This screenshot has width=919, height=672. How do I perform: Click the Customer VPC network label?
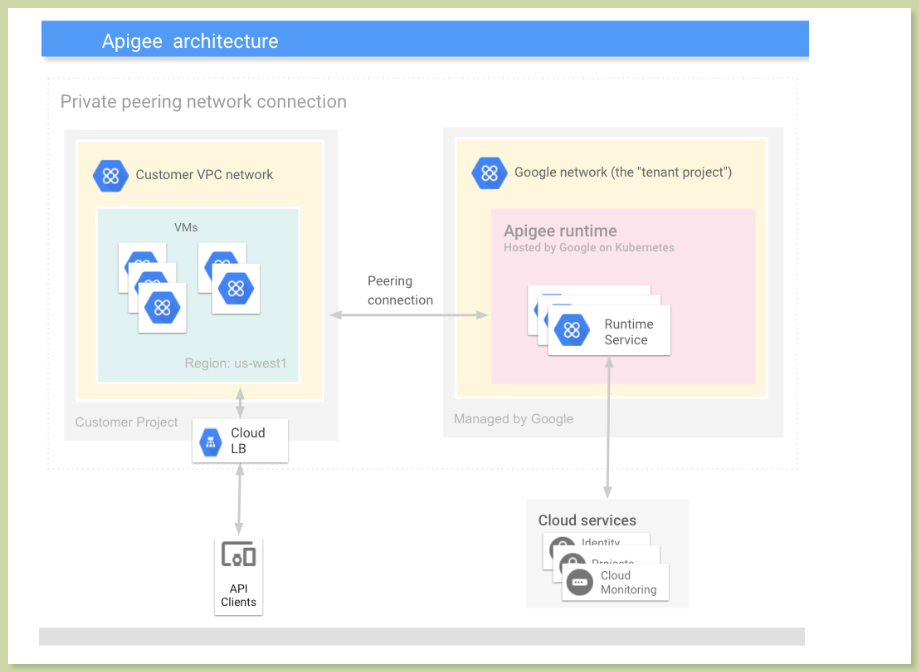coord(204,175)
